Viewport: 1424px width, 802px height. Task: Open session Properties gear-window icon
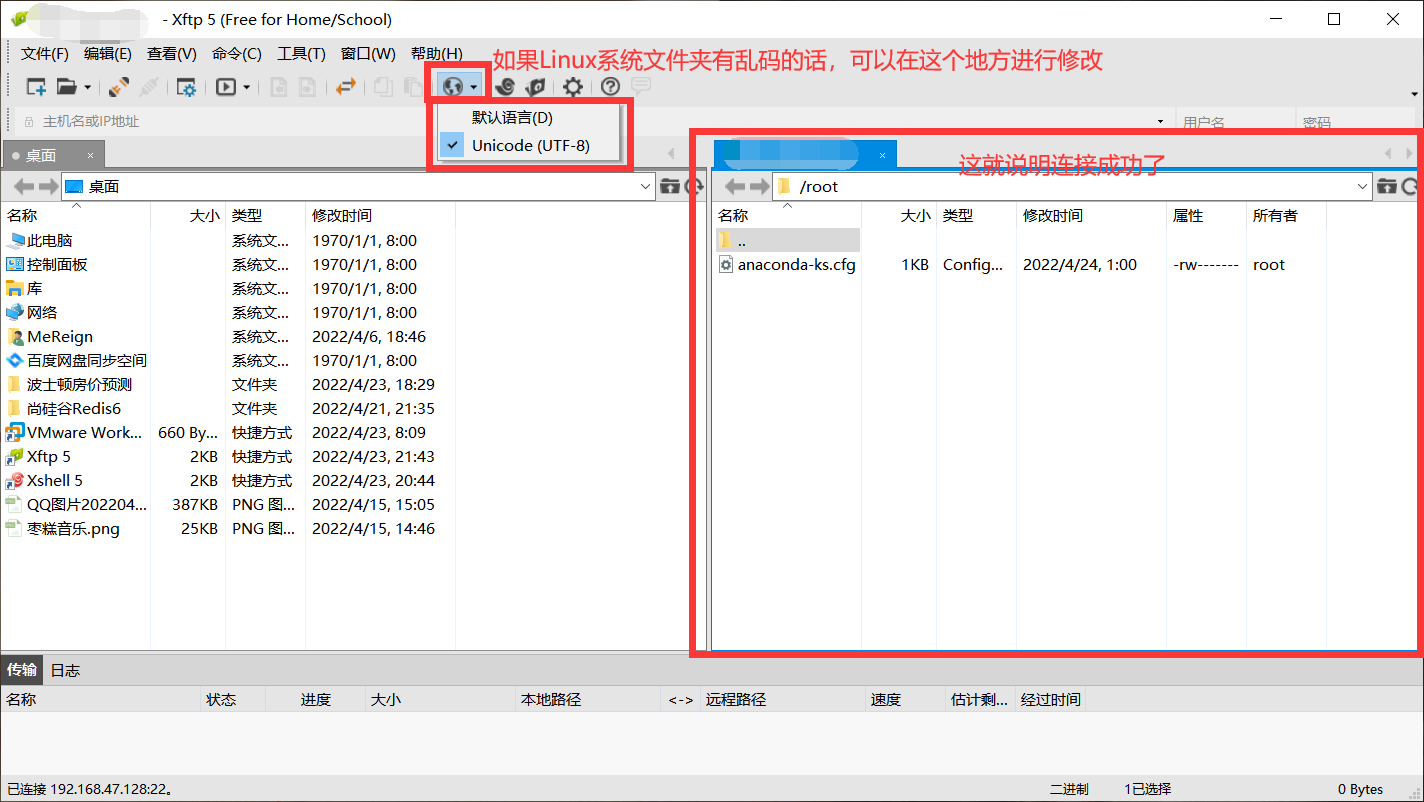tap(186, 87)
